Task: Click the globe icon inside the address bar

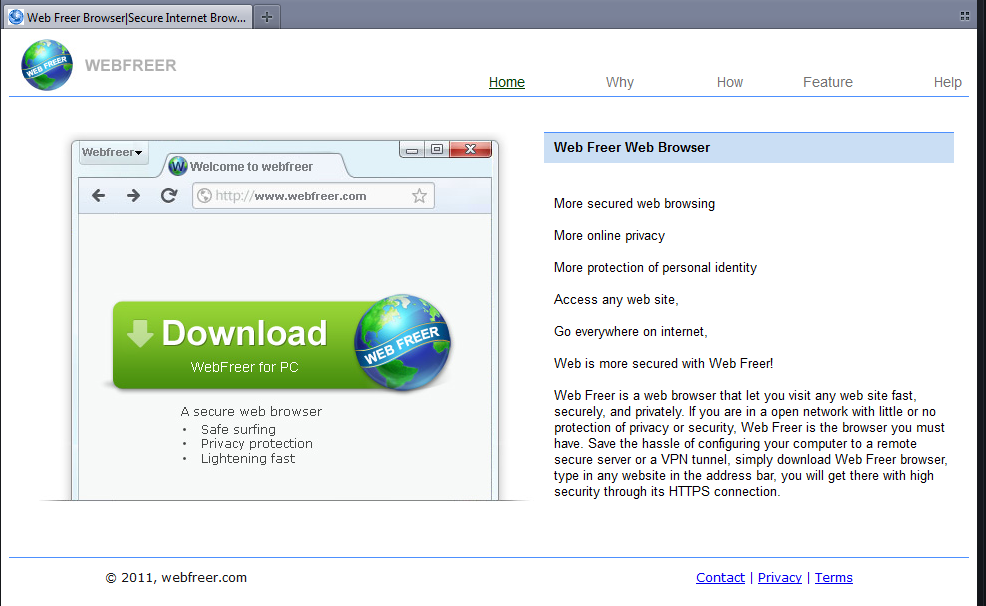Action: (x=203, y=195)
